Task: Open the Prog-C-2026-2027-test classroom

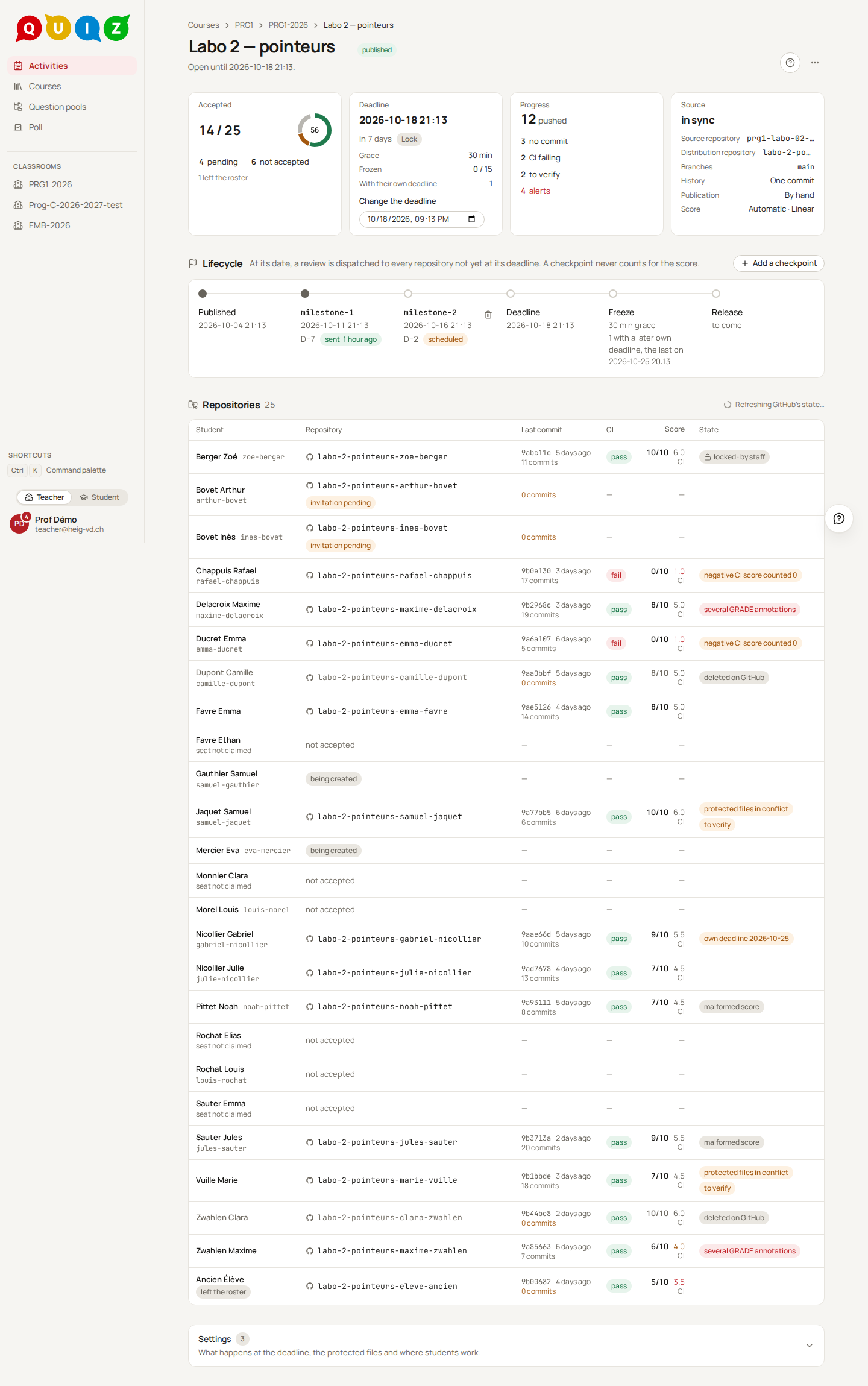Action: [72, 205]
